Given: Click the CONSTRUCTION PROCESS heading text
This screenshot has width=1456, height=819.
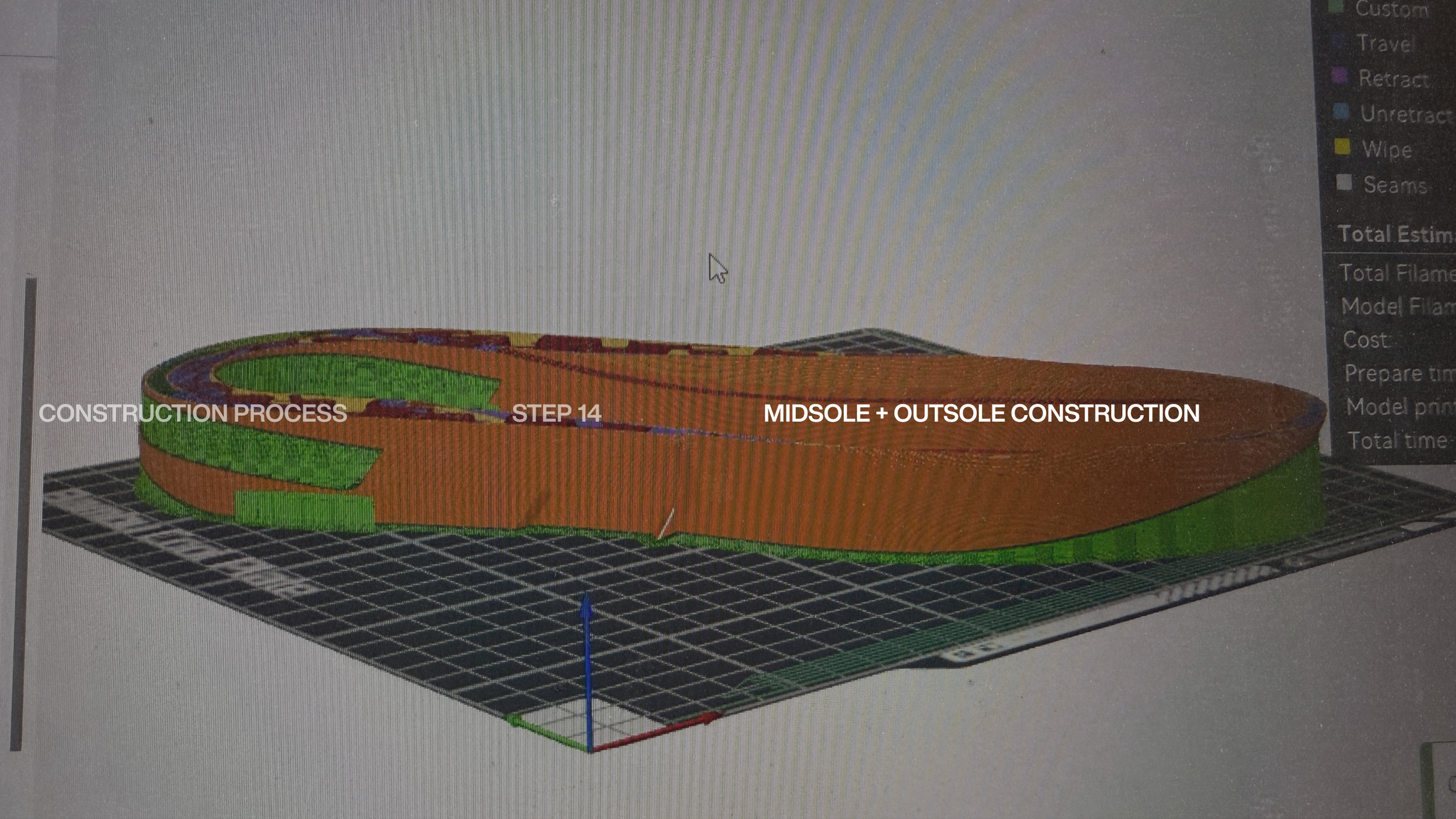Looking at the screenshot, I should [193, 413].
